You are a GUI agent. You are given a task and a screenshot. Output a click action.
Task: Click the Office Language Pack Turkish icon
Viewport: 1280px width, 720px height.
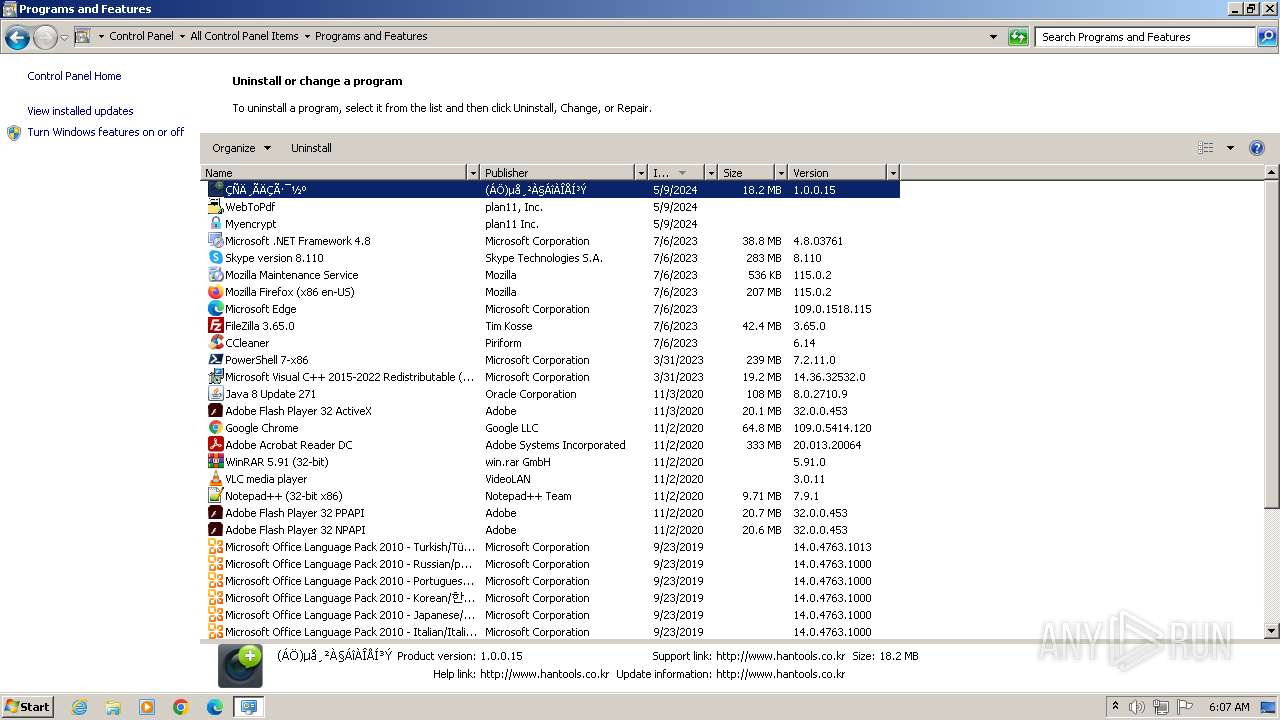215,547
